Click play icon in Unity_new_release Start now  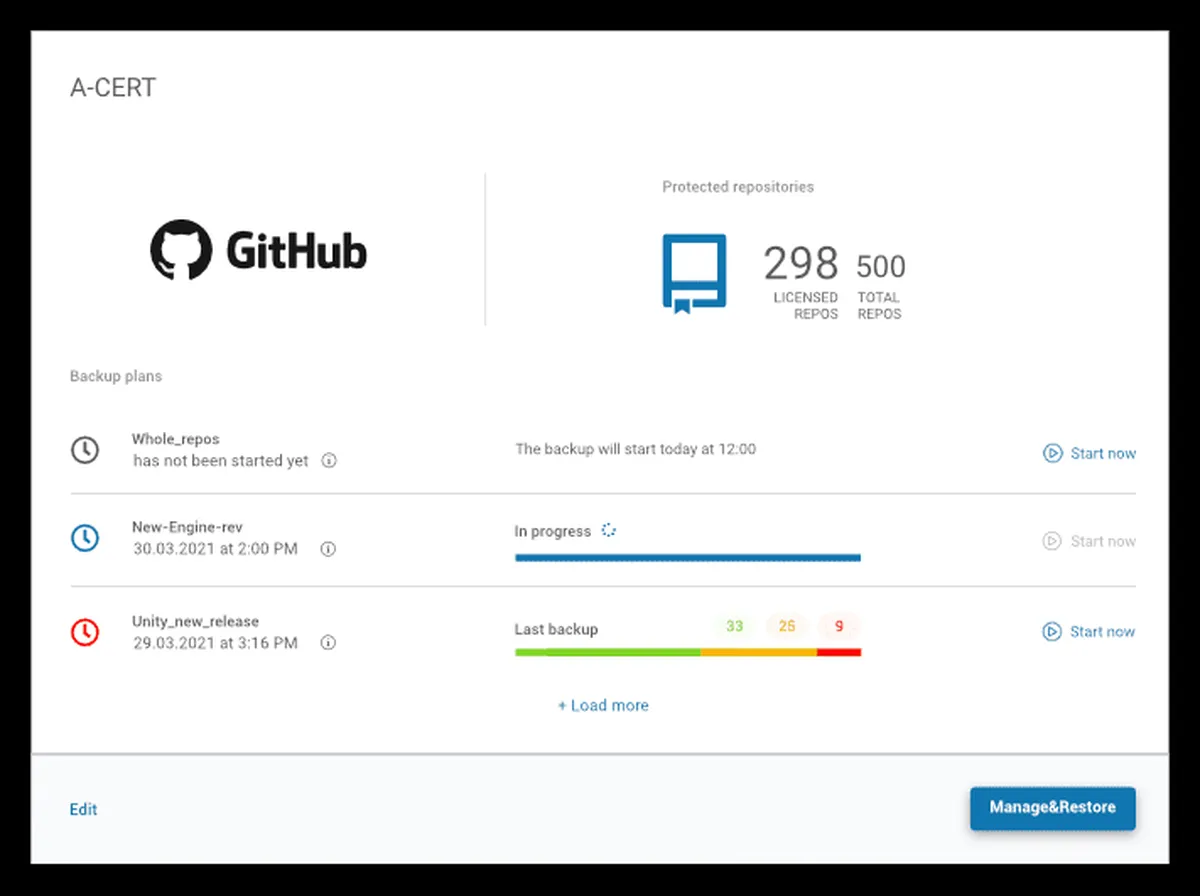point(1052,631)
